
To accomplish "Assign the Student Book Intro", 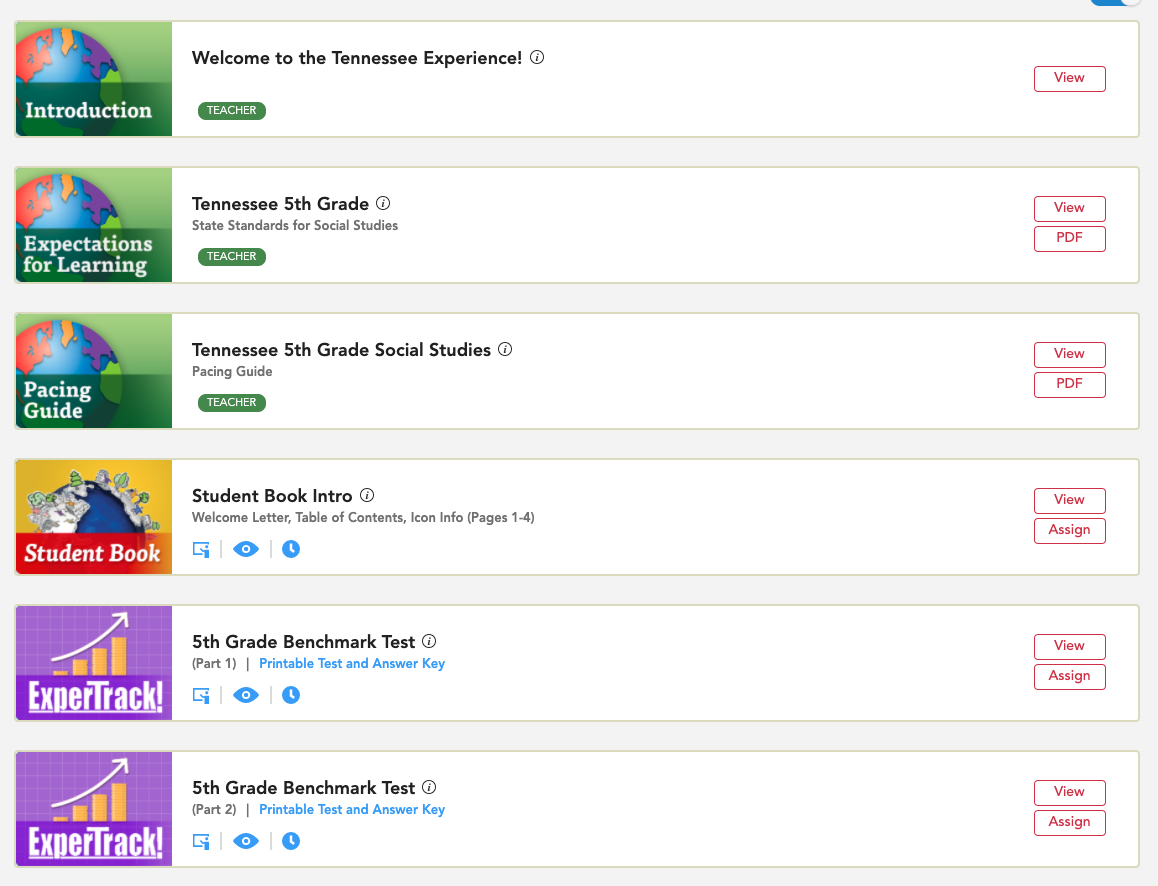I will coord(1069,530).
